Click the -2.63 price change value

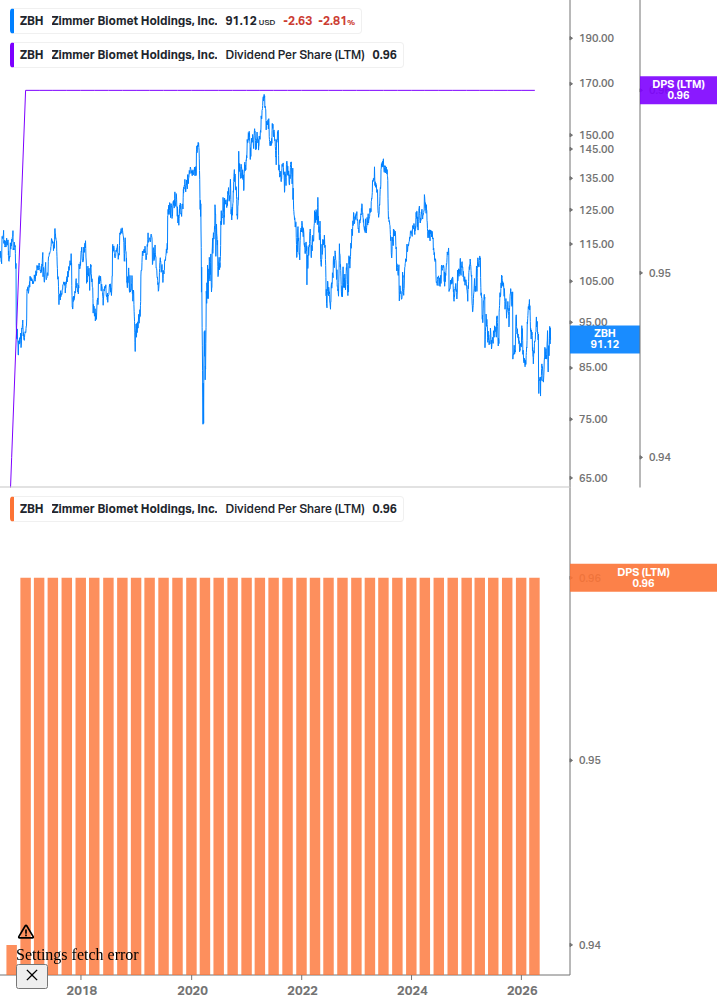(x=298, y=21)
